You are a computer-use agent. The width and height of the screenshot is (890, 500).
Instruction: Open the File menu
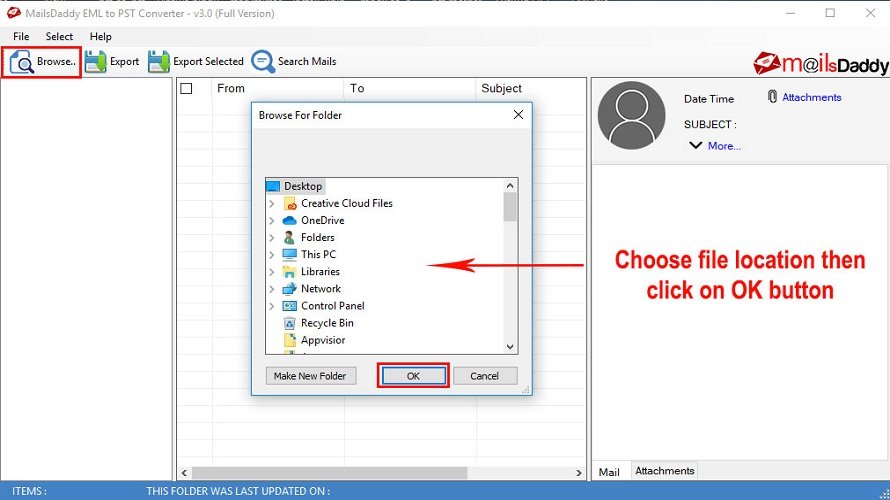click(21, 36)
